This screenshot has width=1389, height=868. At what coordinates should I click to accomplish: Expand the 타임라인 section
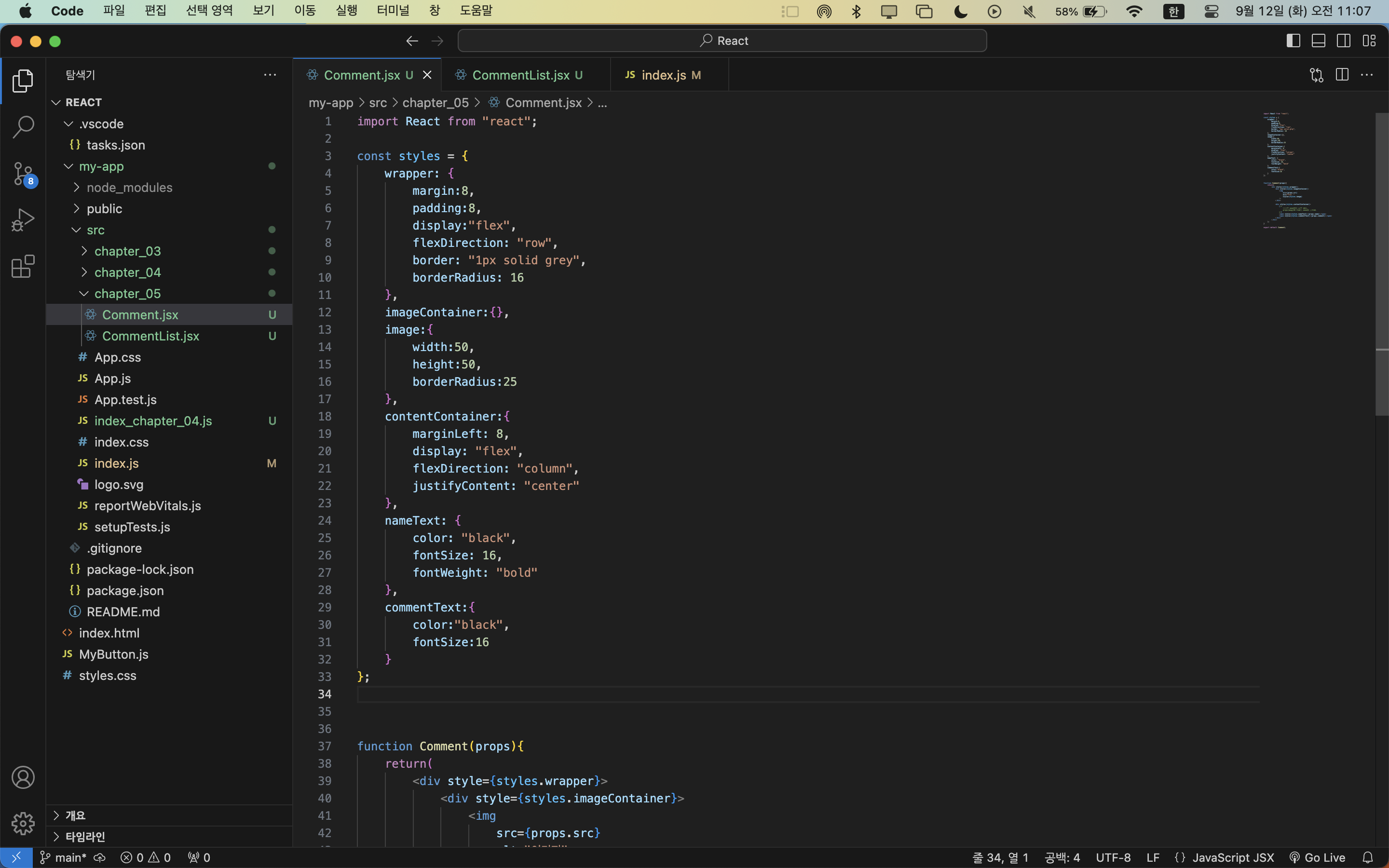coord(85,837)
